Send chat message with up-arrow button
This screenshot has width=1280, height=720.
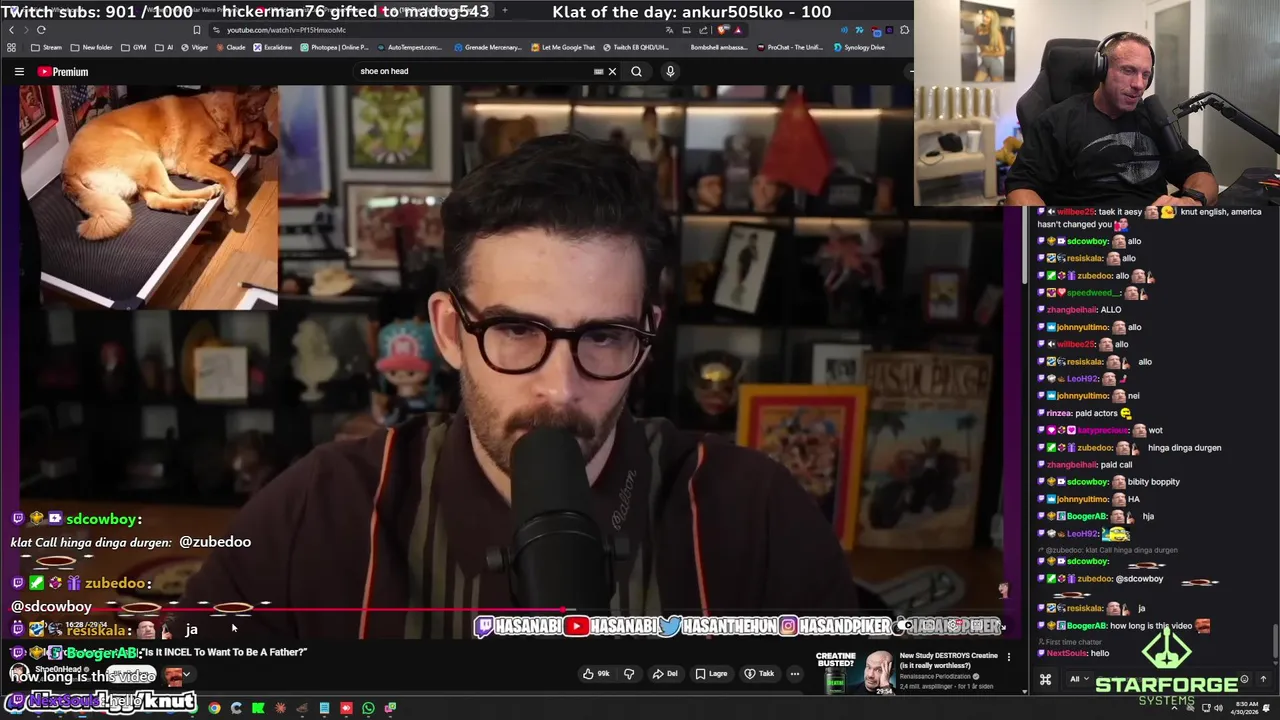[x=1263, y=680]
